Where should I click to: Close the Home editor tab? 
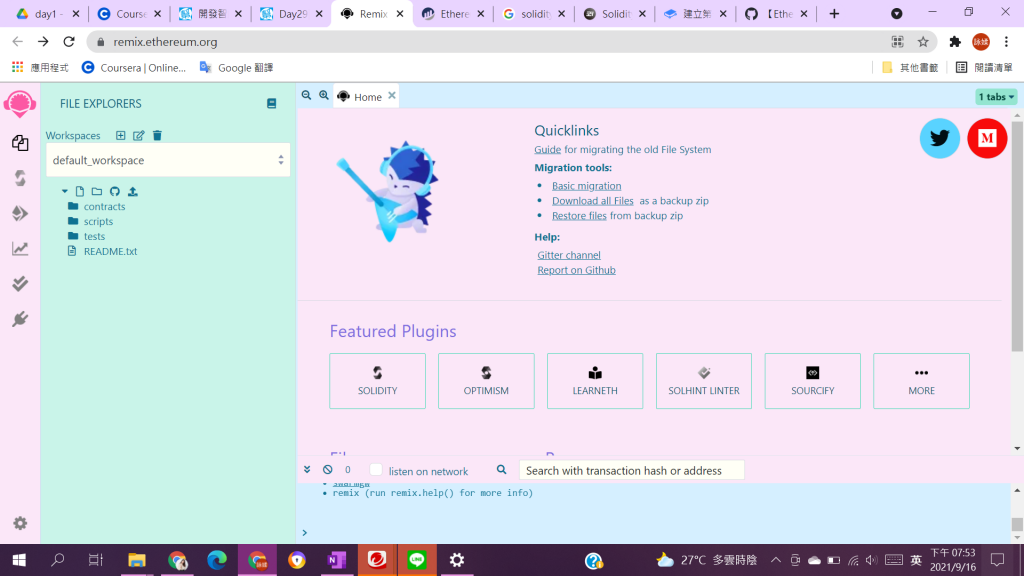(392, 95)
